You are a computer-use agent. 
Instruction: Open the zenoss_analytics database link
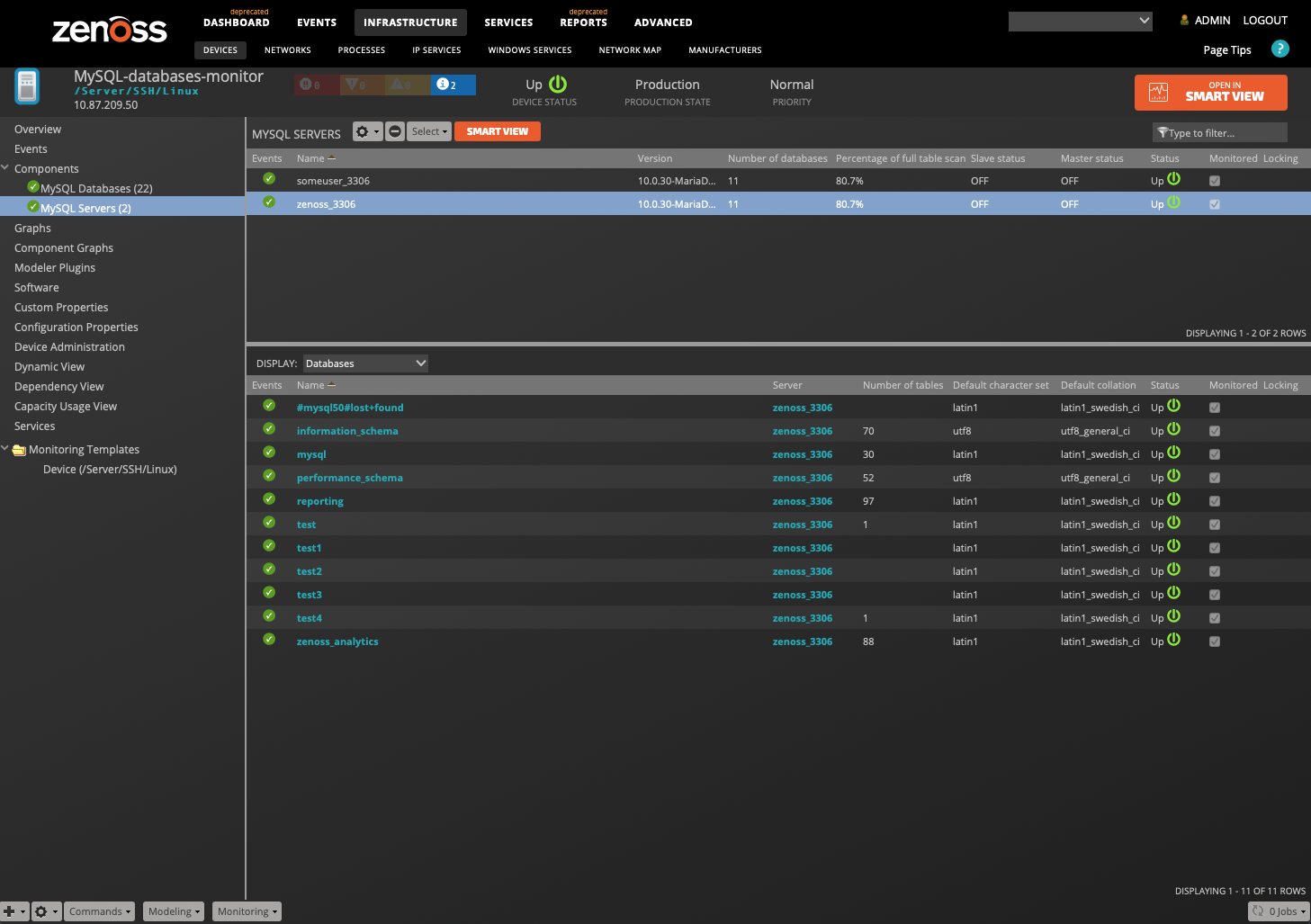[337, 641]
